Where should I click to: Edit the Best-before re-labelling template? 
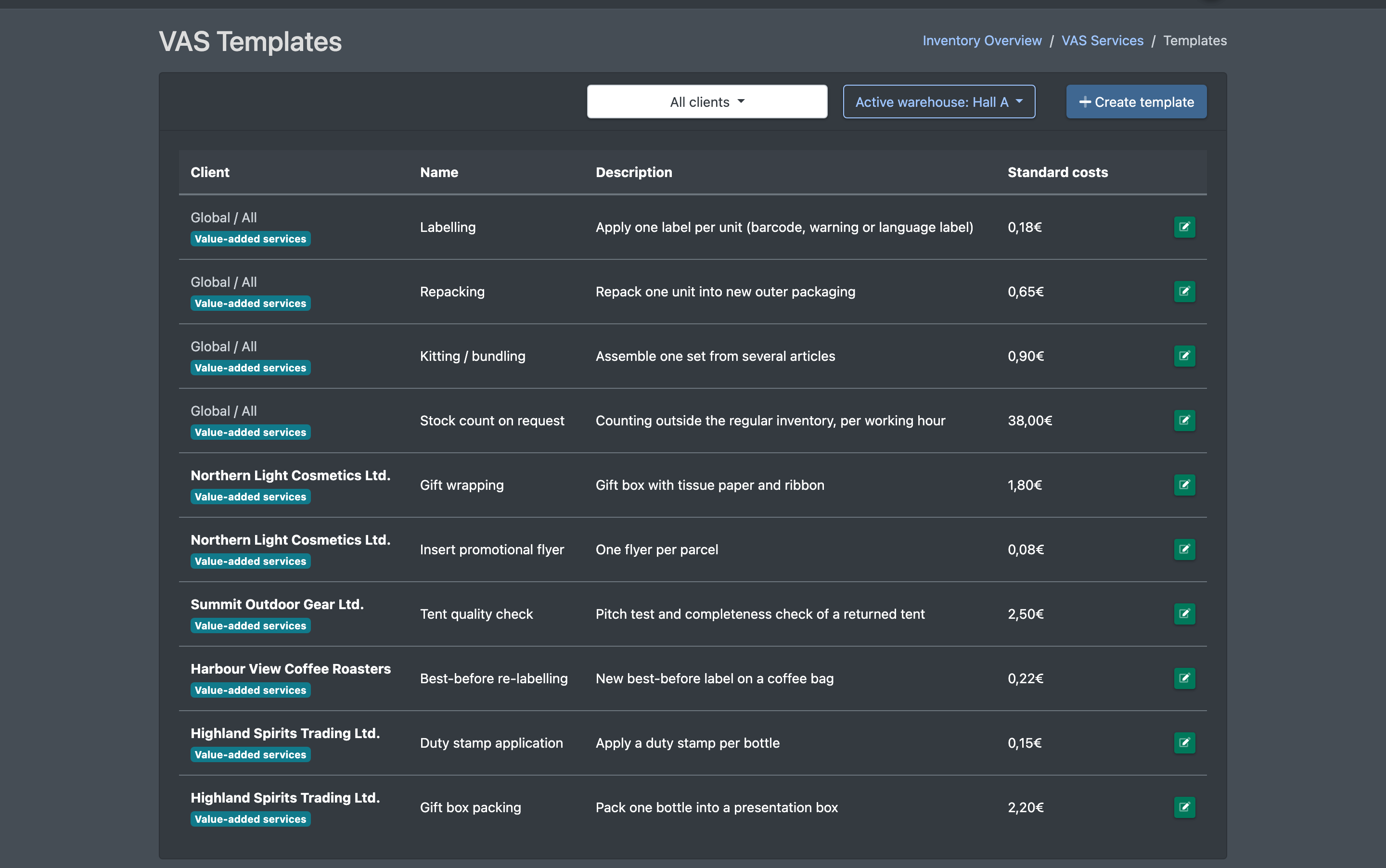pyautogui.click(x=1184, y=678)
